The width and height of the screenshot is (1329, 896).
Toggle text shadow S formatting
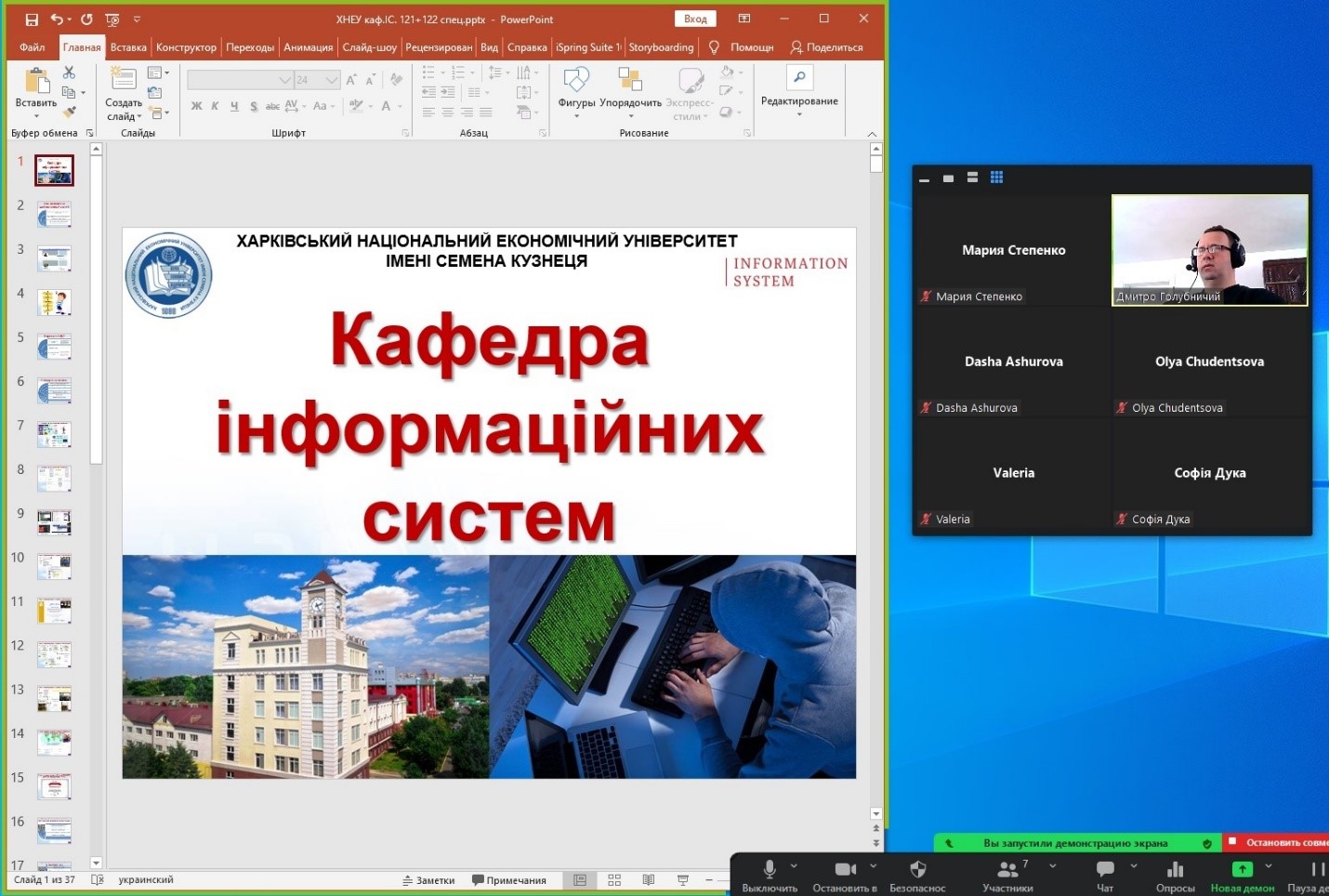[254, 106]
